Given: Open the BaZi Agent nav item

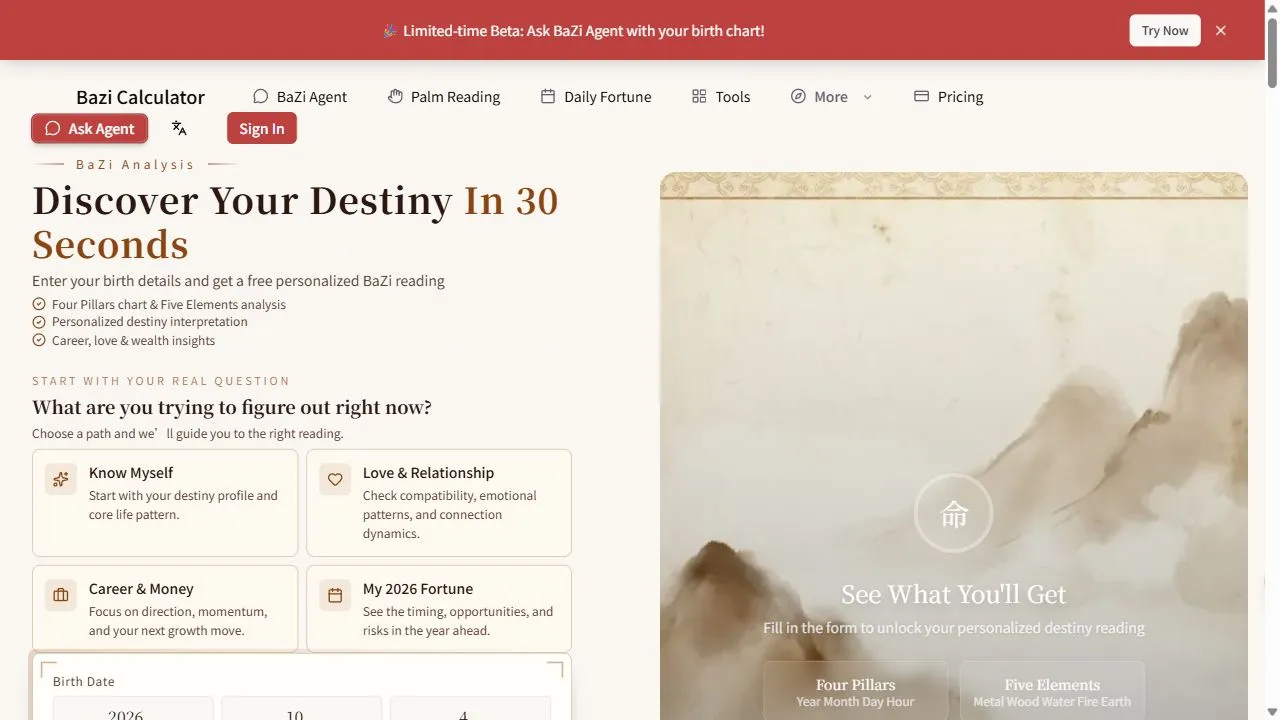Looking at the screenshot, I should pos(300,97).
